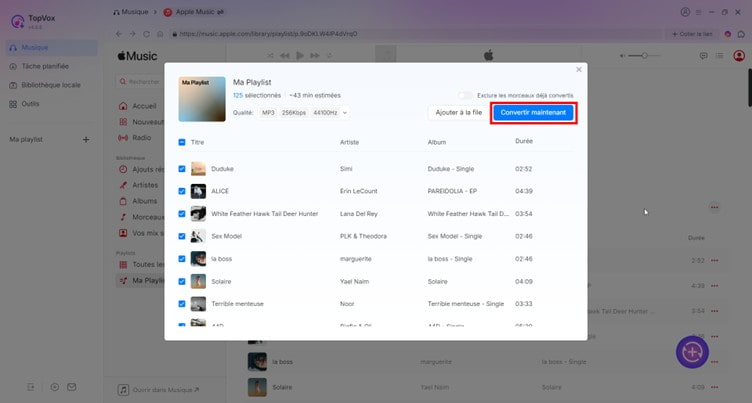The width and height of the screenshot is (752, 403).
Task: Adjust the Apple Music volume slider
Action: [x=644, y=56]
